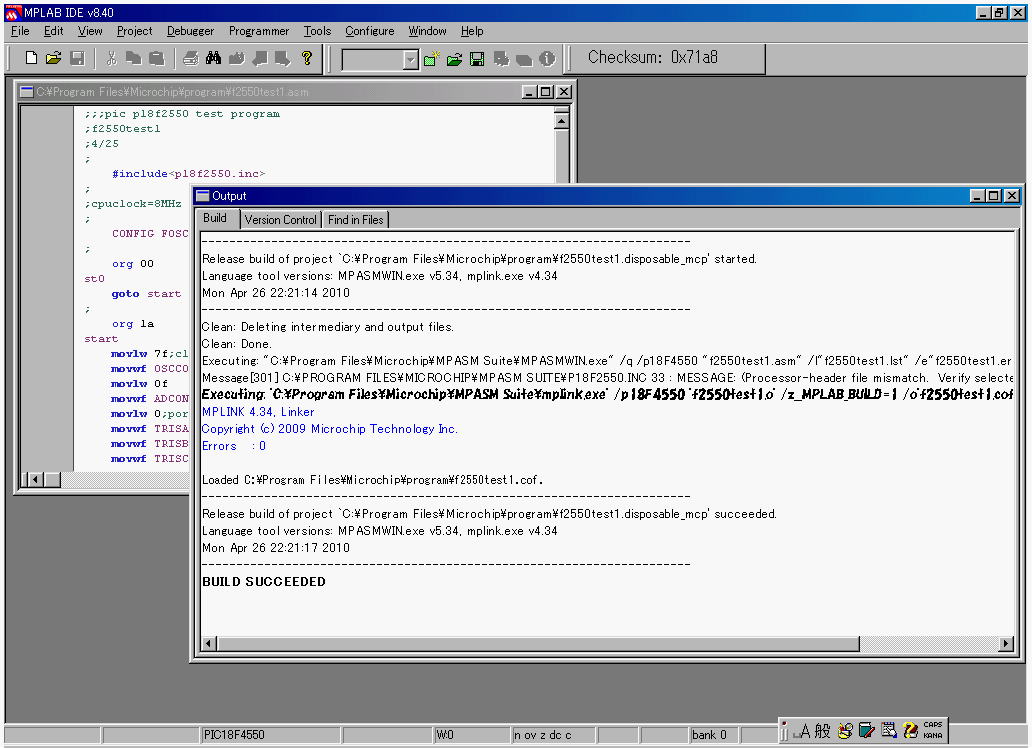Open IME help question mark icon
This screenshot has width=1032, height=748.
(x=910, y=731)
